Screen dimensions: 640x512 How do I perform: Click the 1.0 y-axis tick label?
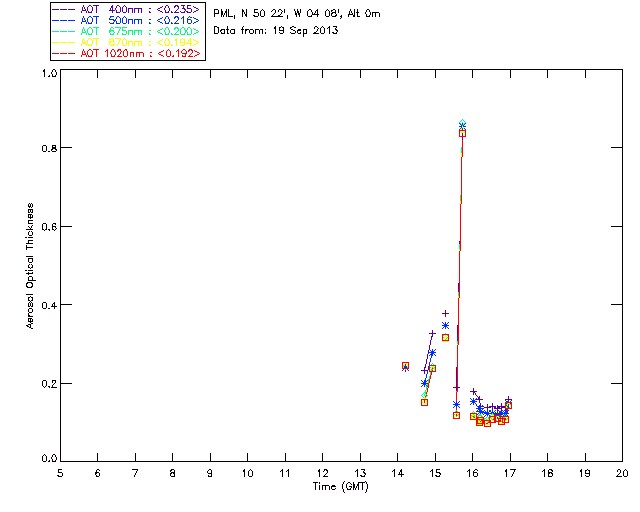[x=49, y=73]
